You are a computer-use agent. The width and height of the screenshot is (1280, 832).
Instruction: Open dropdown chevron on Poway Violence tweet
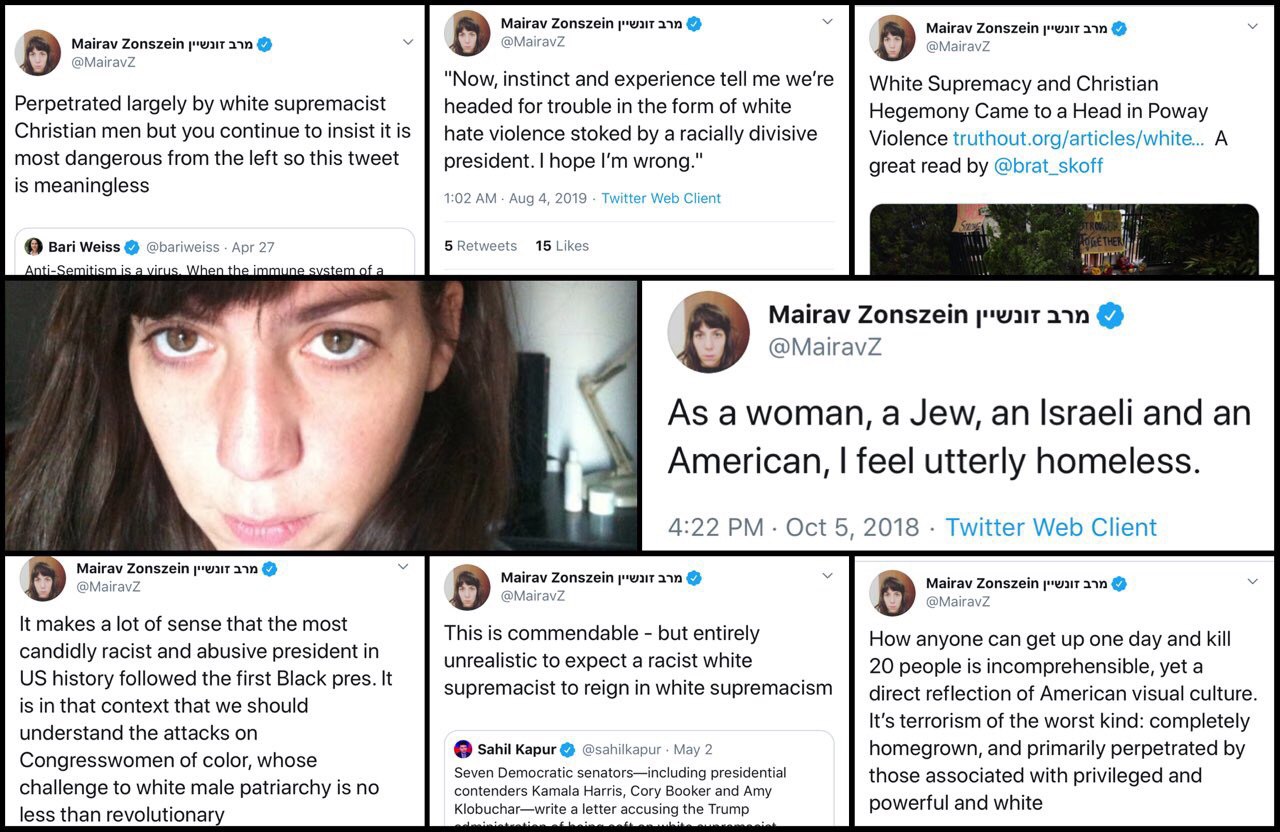coord(1252,27)
